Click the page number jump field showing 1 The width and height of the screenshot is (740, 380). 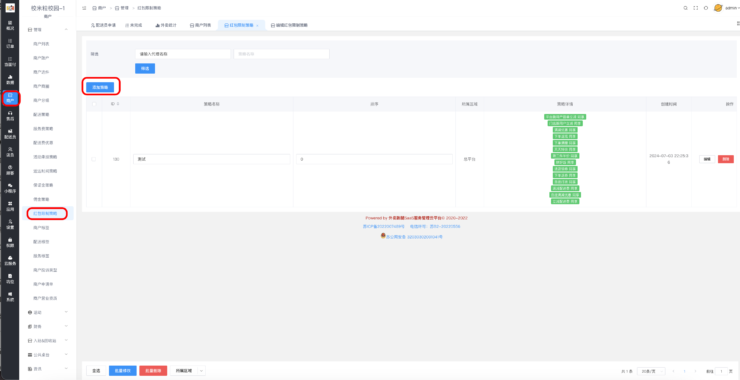tap(721, 371)
